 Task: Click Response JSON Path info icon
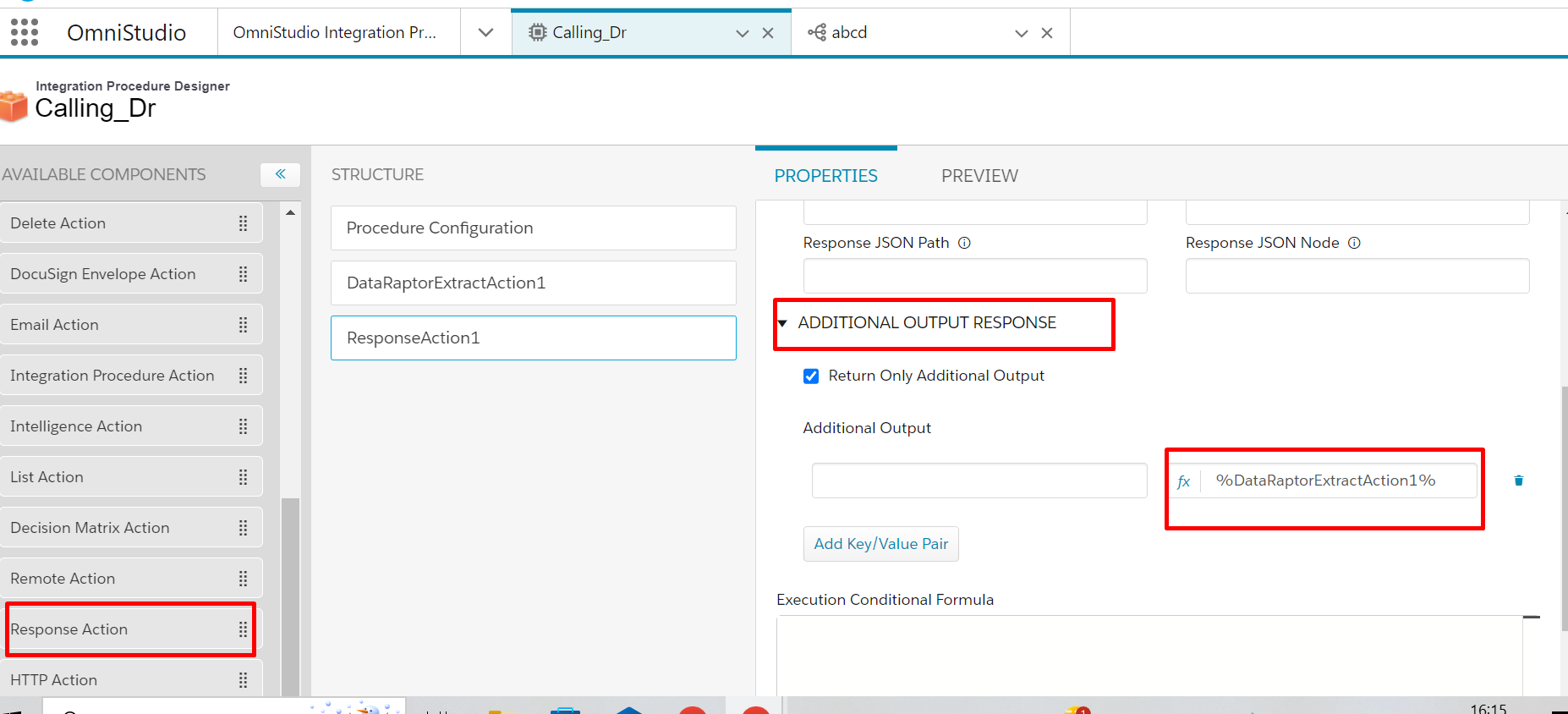point(964,243)
